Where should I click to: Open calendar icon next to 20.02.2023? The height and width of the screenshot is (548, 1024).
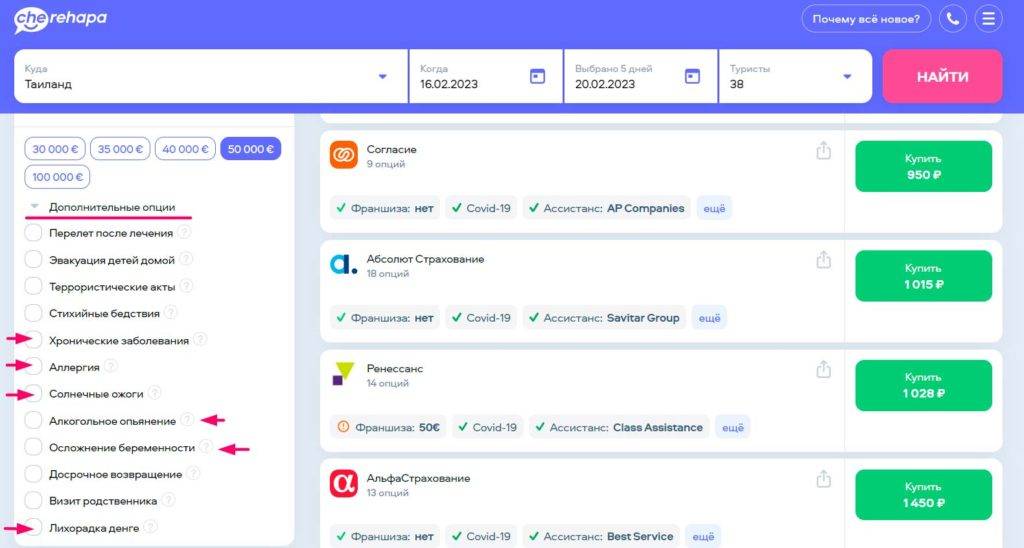click(692, 76)
